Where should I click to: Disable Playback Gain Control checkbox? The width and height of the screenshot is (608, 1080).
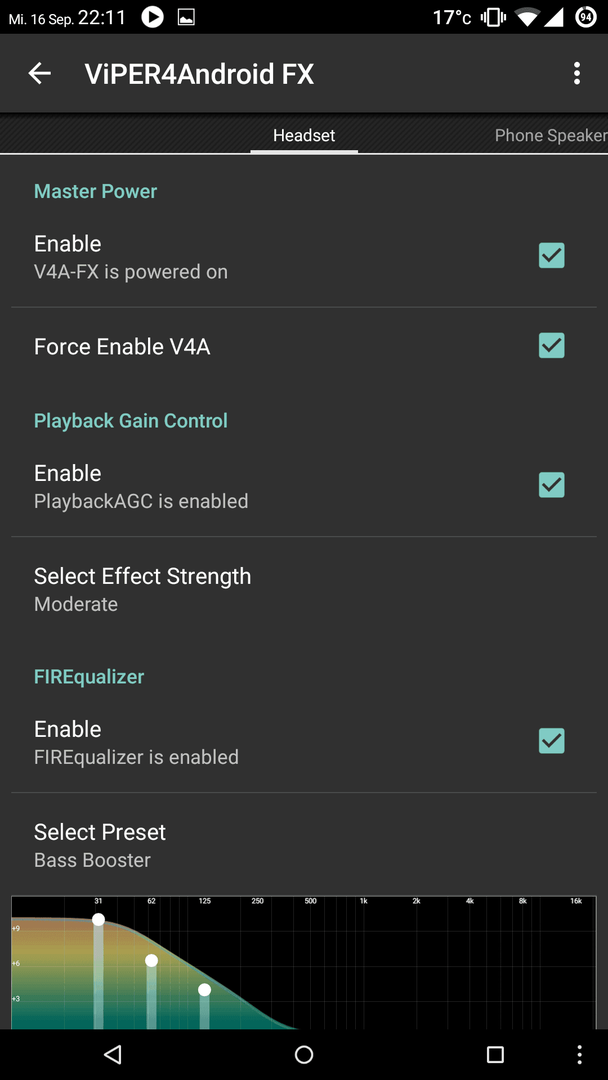click(552, 485)
